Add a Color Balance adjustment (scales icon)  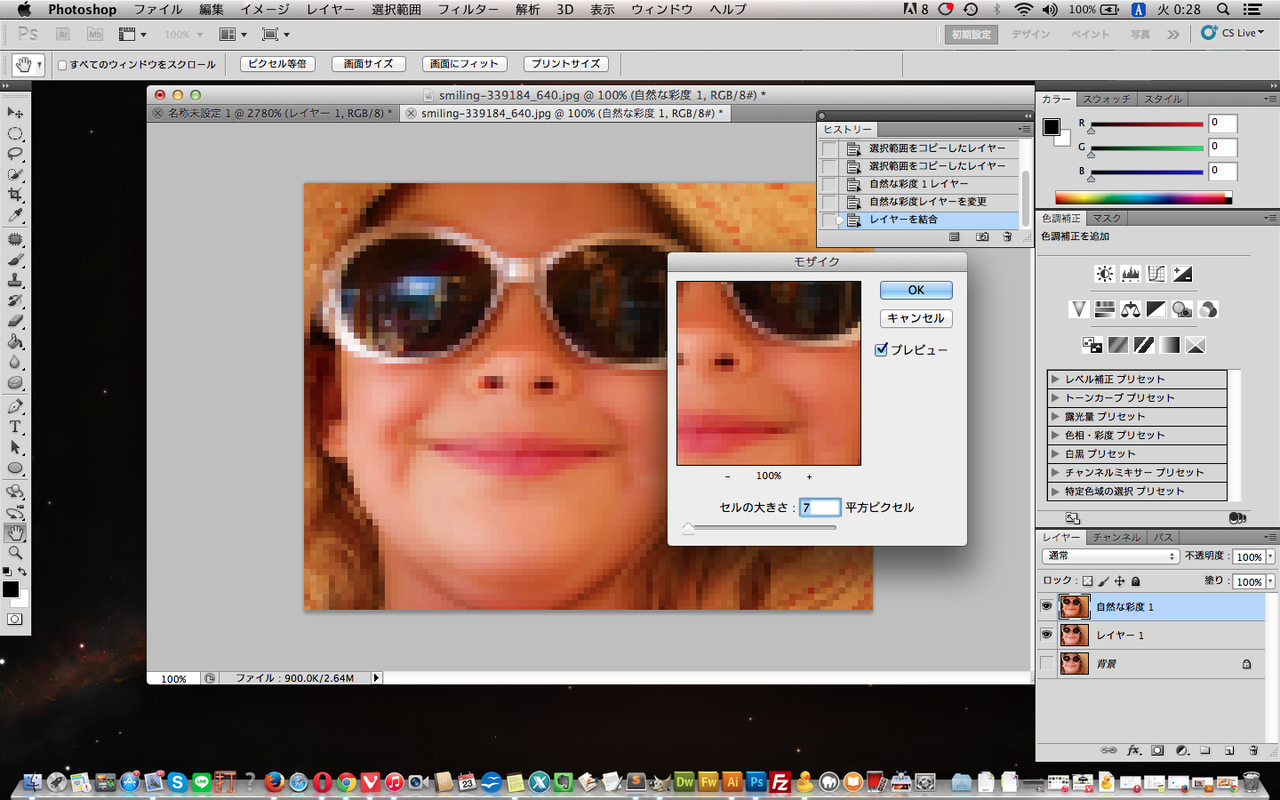1131,309
